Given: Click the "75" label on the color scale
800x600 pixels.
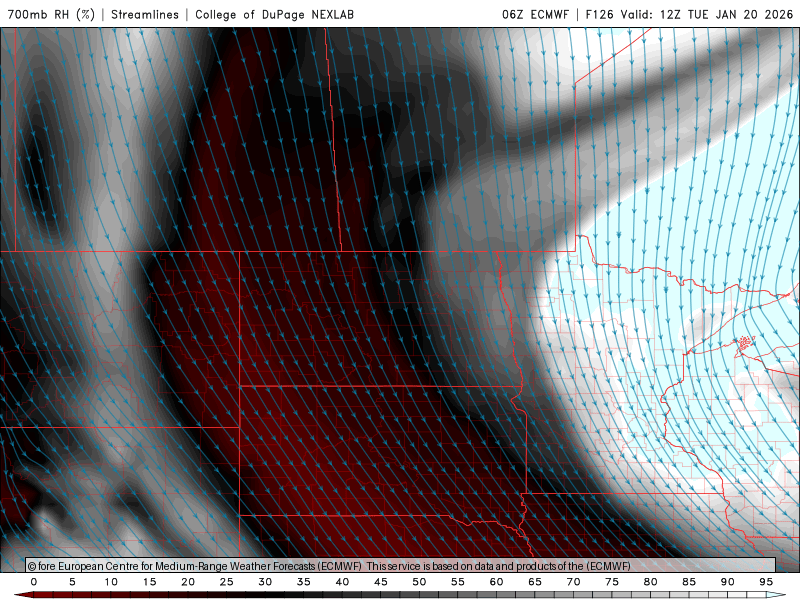Looking at the screenshot, I should click(612, 582).
